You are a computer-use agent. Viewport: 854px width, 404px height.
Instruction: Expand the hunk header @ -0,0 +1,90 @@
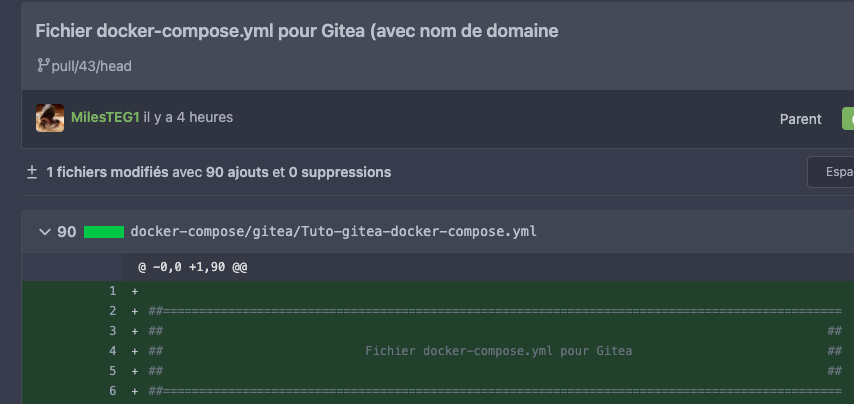[x=192, y=268]
